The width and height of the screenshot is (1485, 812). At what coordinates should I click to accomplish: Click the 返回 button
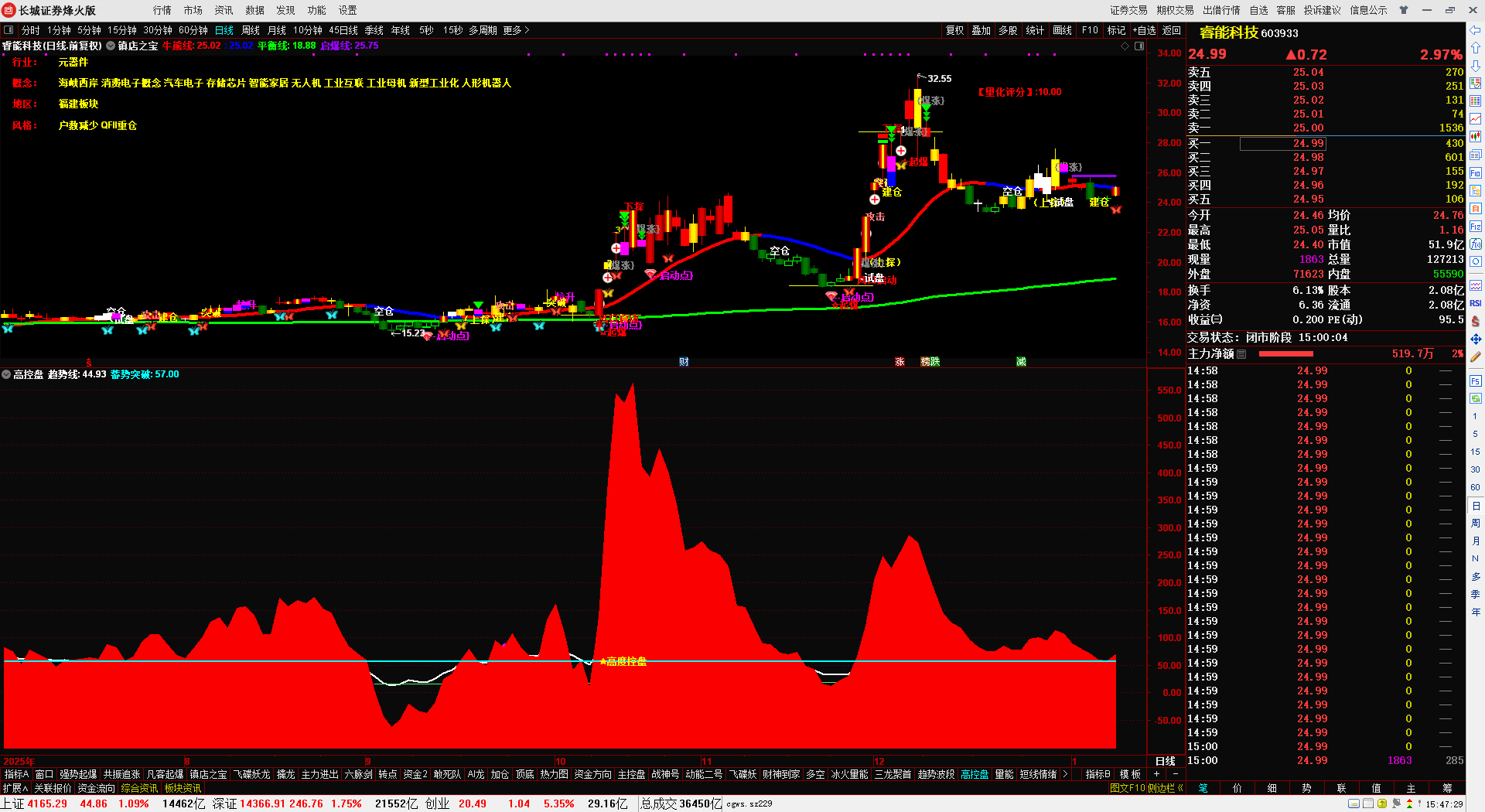pyautogui.click(x=1172, y=30)
